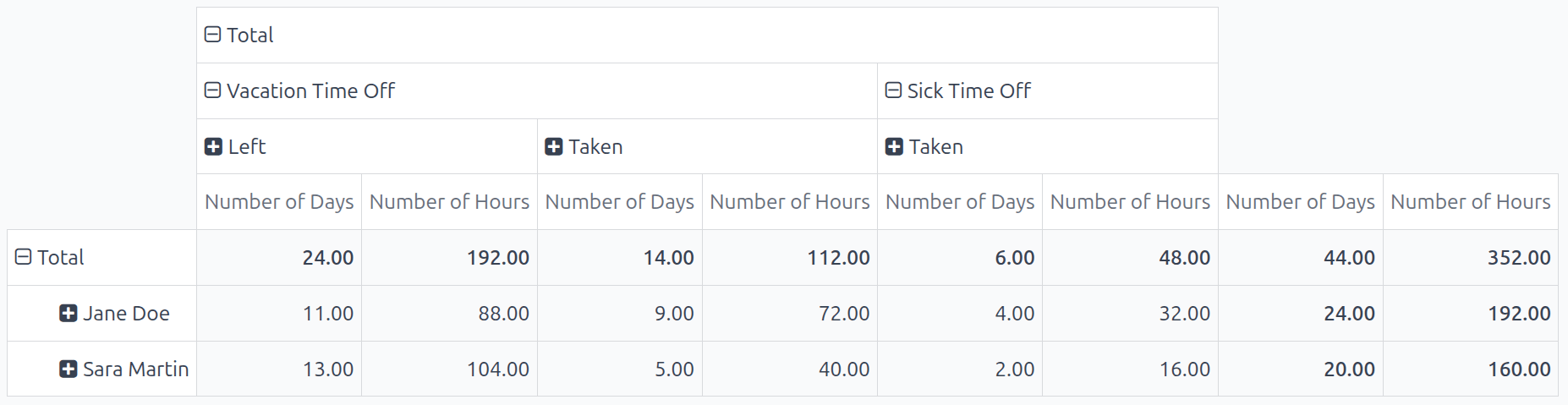Sort by Number of Hours under Left
The height and width of the screenshot is (405, 1568).
click(449, 202)
